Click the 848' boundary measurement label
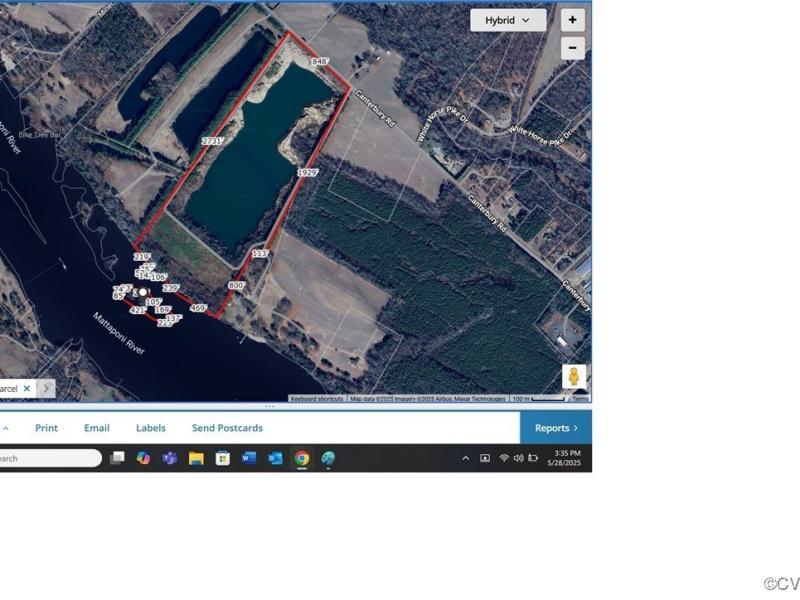Viewport: 800px width, 600px height. (x=319, y=61)
